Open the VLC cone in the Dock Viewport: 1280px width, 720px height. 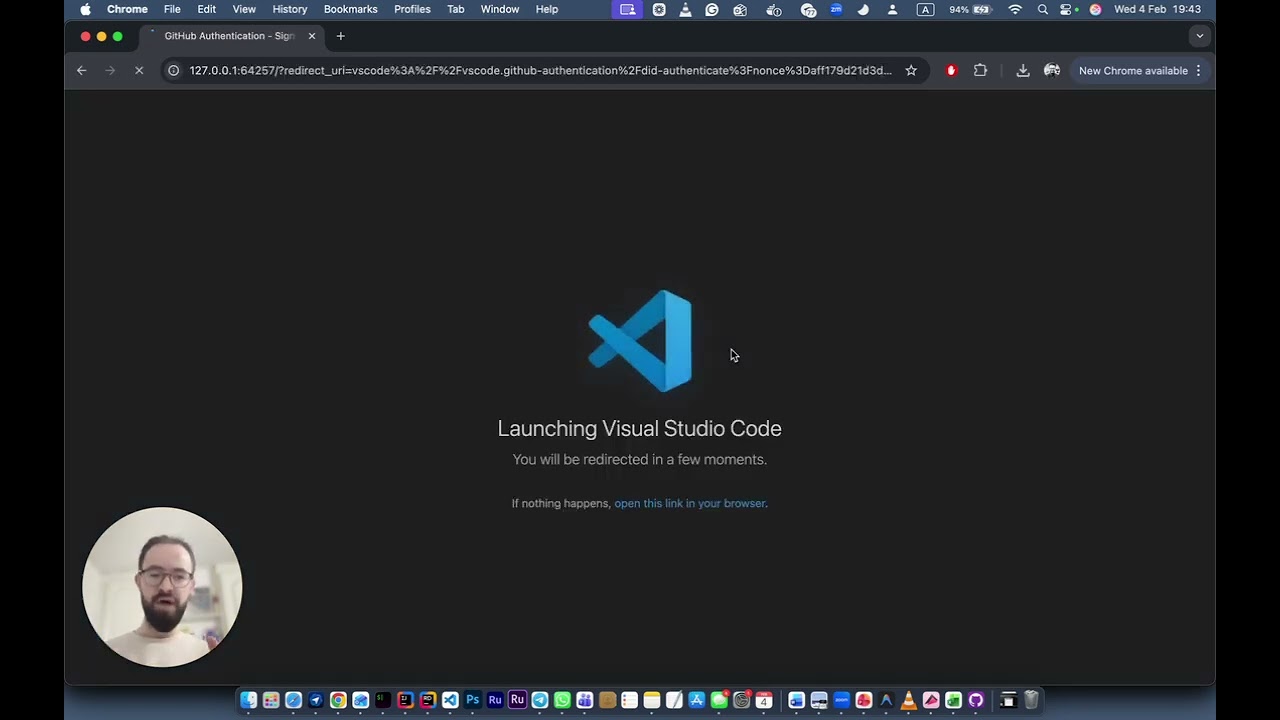[908, 700]
